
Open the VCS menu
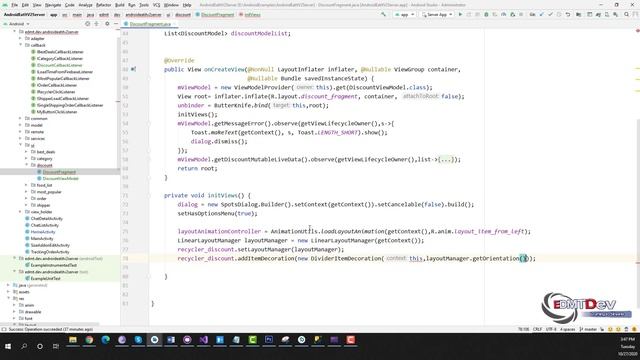(156, 5)
